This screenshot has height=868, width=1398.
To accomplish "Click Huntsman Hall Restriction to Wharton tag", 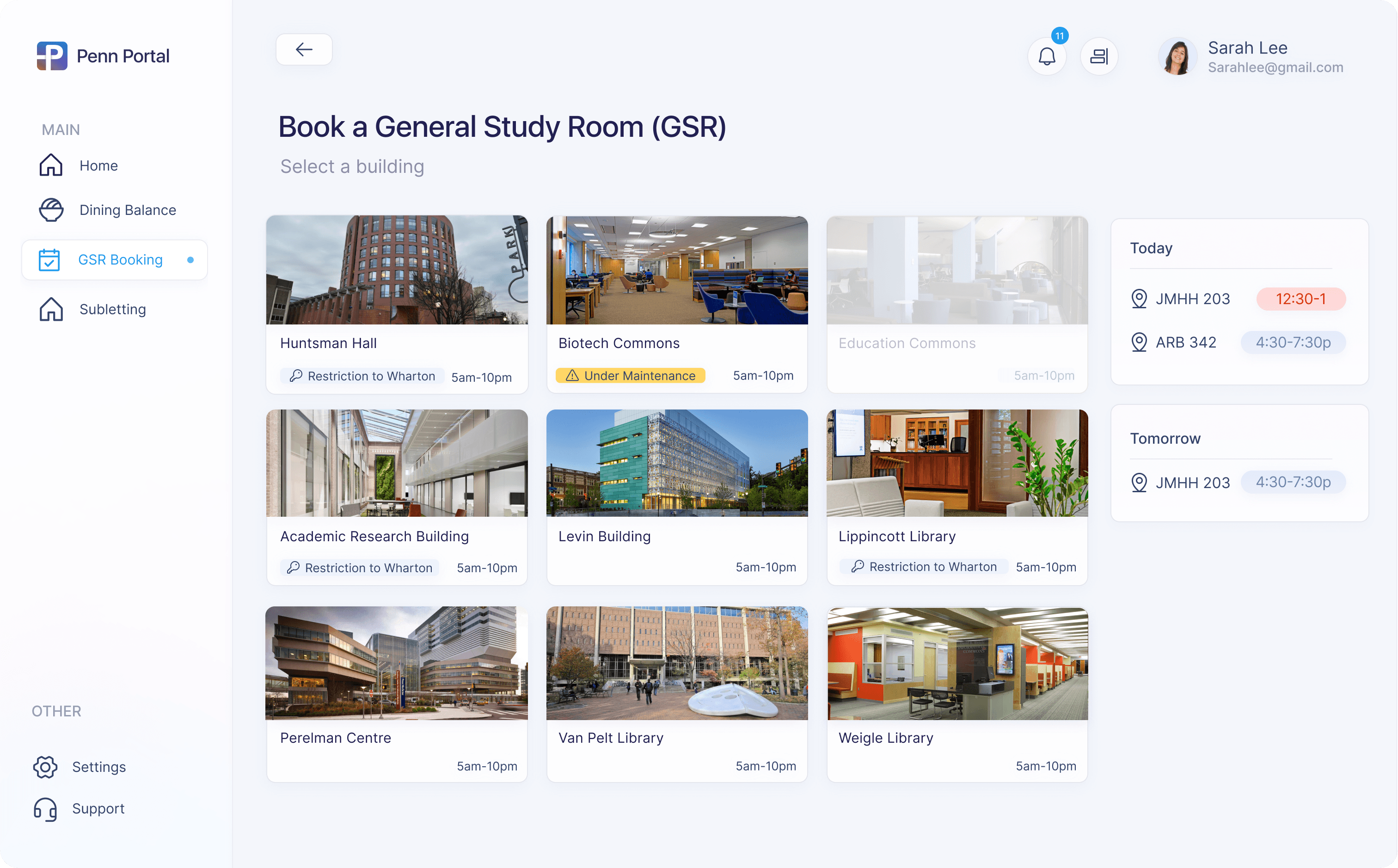I will (x=362, y=376).
